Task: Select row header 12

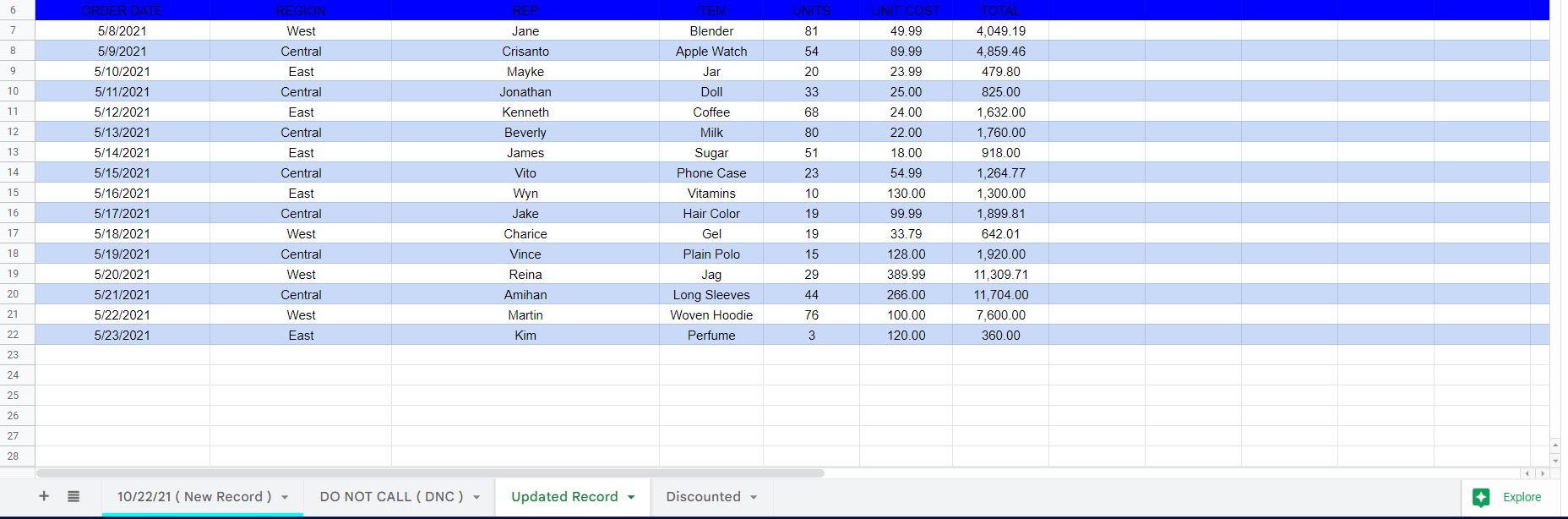Action: (17, 132)
